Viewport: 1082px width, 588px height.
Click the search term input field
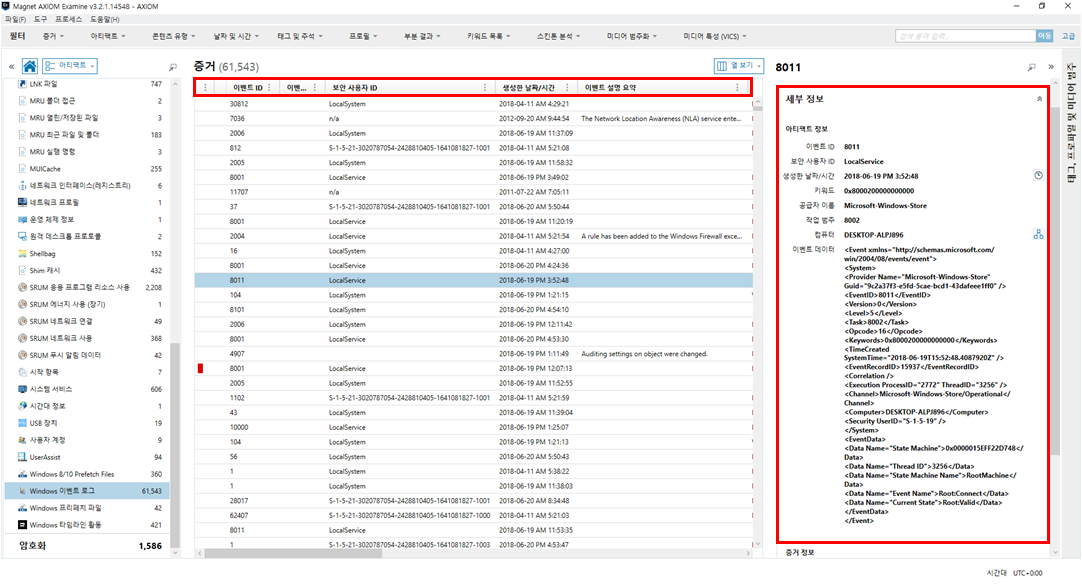[965, 36]
